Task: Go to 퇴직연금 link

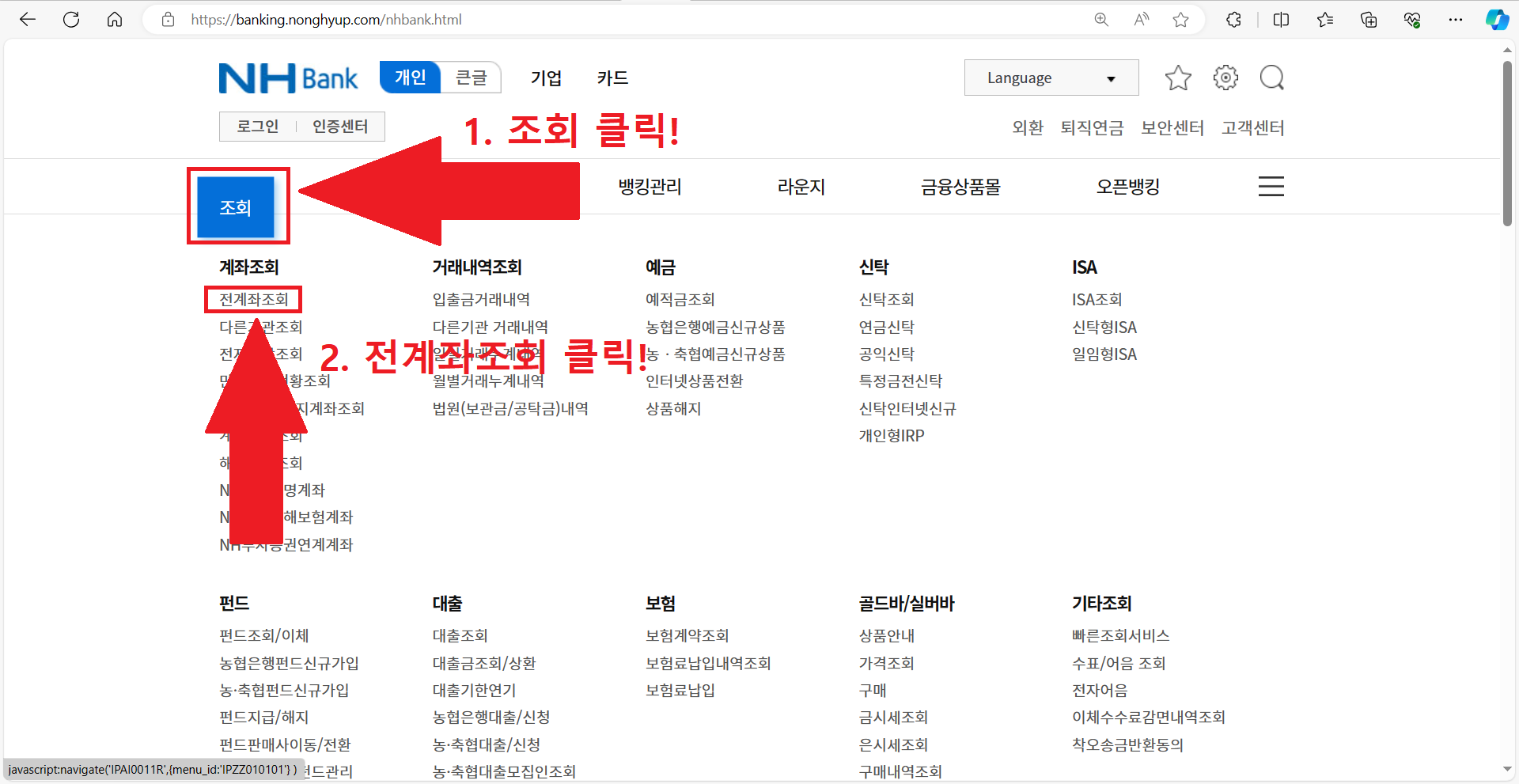Action: click(x=1092, y=128)
